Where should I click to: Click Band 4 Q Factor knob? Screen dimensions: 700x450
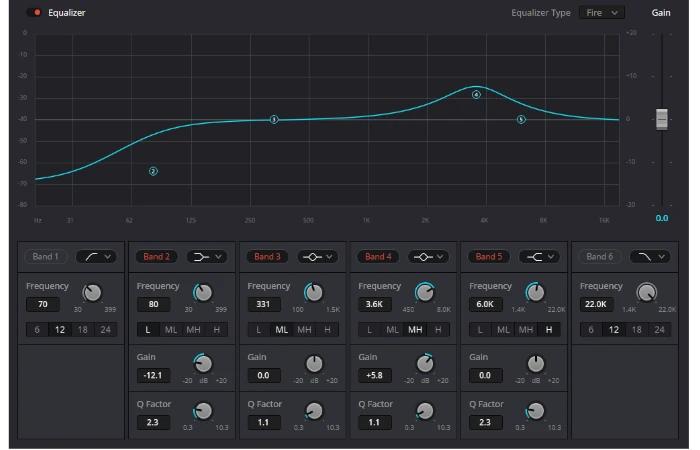tap(425, 411)
